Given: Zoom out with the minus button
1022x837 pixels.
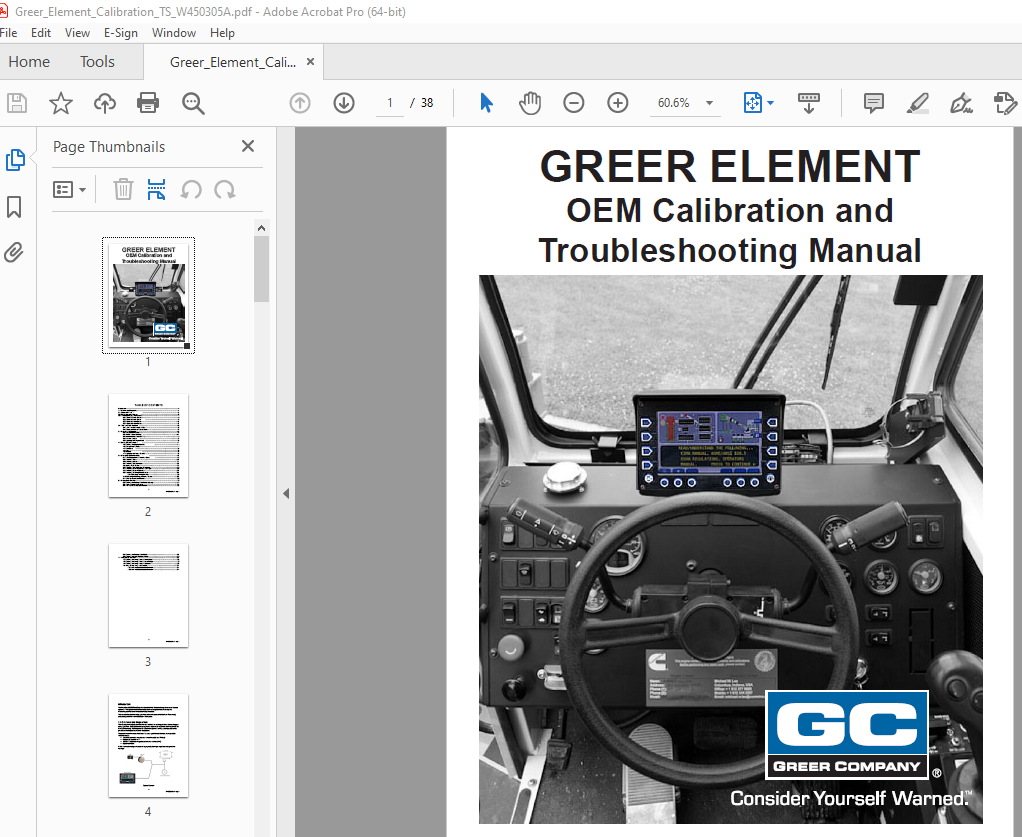Looking at the screenshot, I should 574,103.
